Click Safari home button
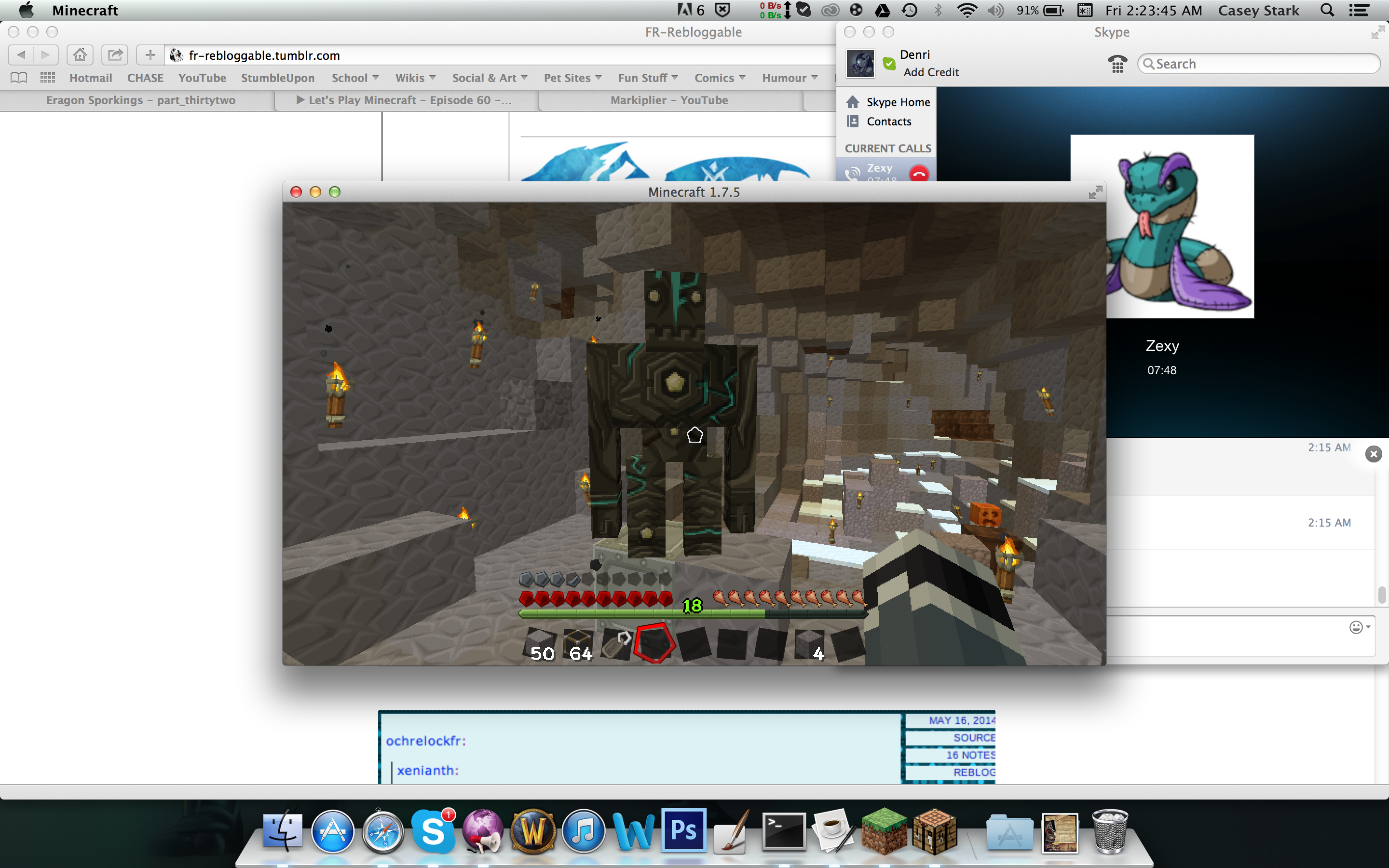Screen dimensions: 1389x868 [80, 55]
